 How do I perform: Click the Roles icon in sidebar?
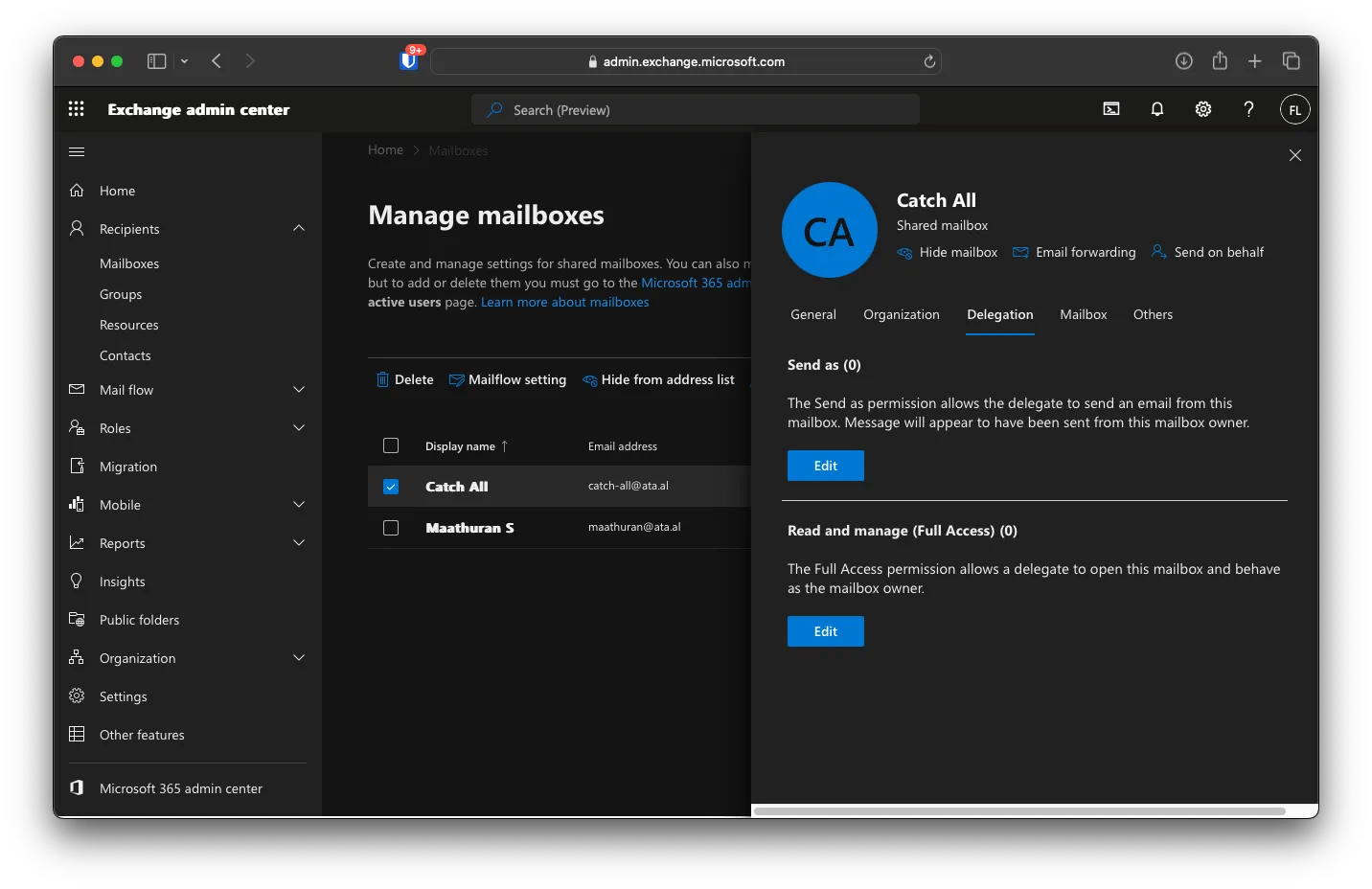(77, 428)
